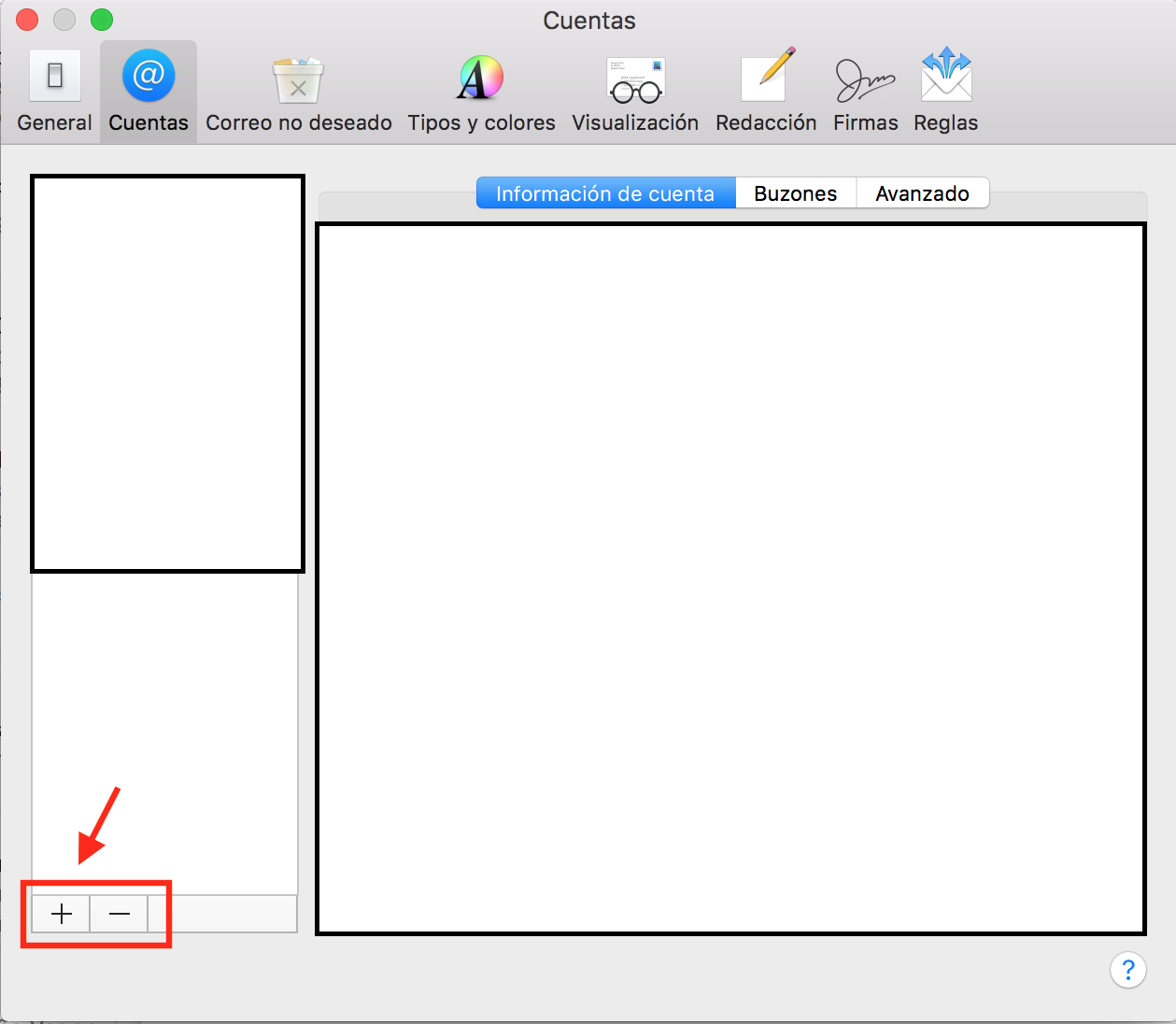The height and width of the screenshot is (1024, 1176).
Task: Select the Cuentas accounts icon
Action: click(149, 92)
